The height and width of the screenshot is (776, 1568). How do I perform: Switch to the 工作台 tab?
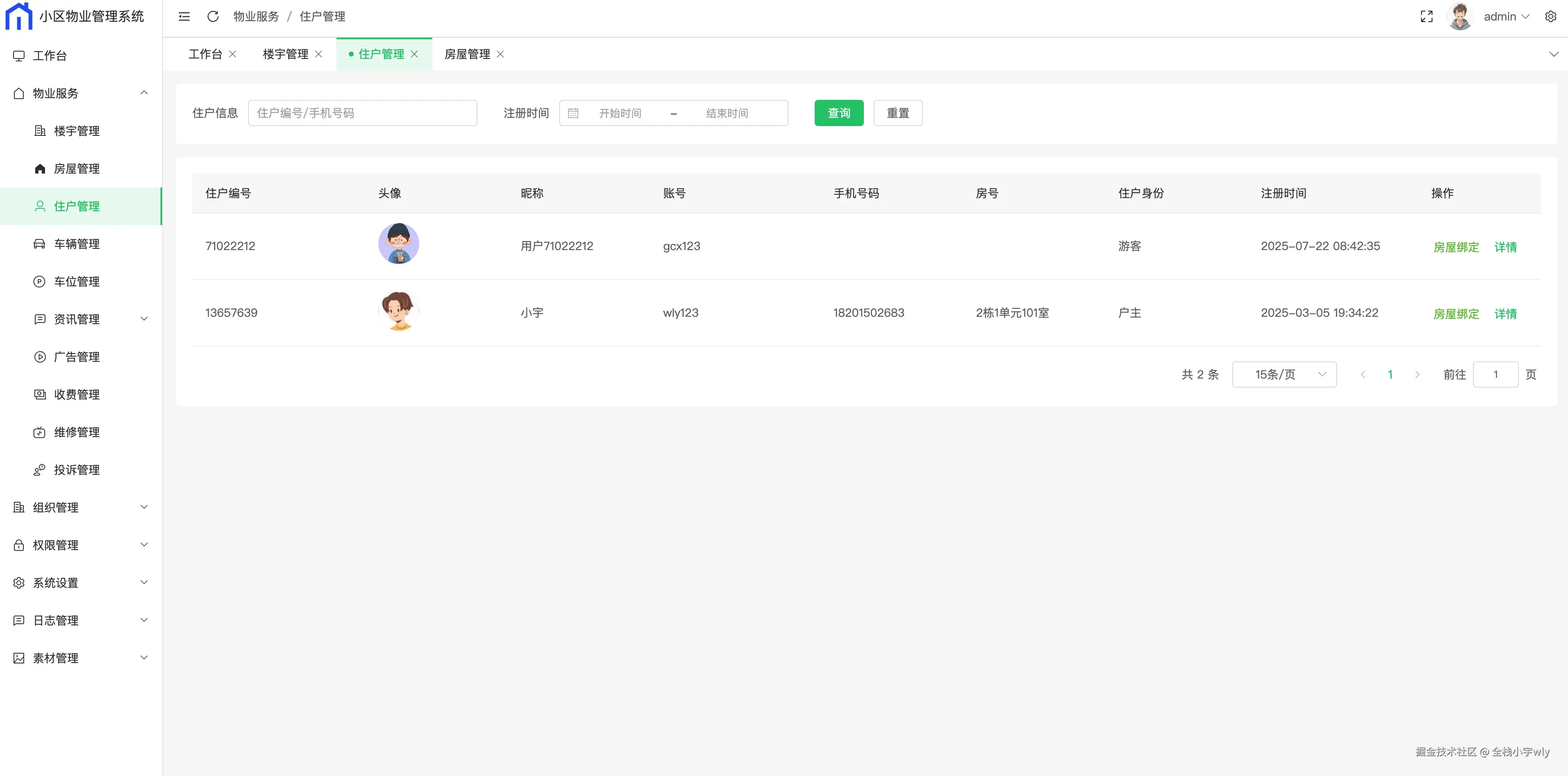pos(205,54)
